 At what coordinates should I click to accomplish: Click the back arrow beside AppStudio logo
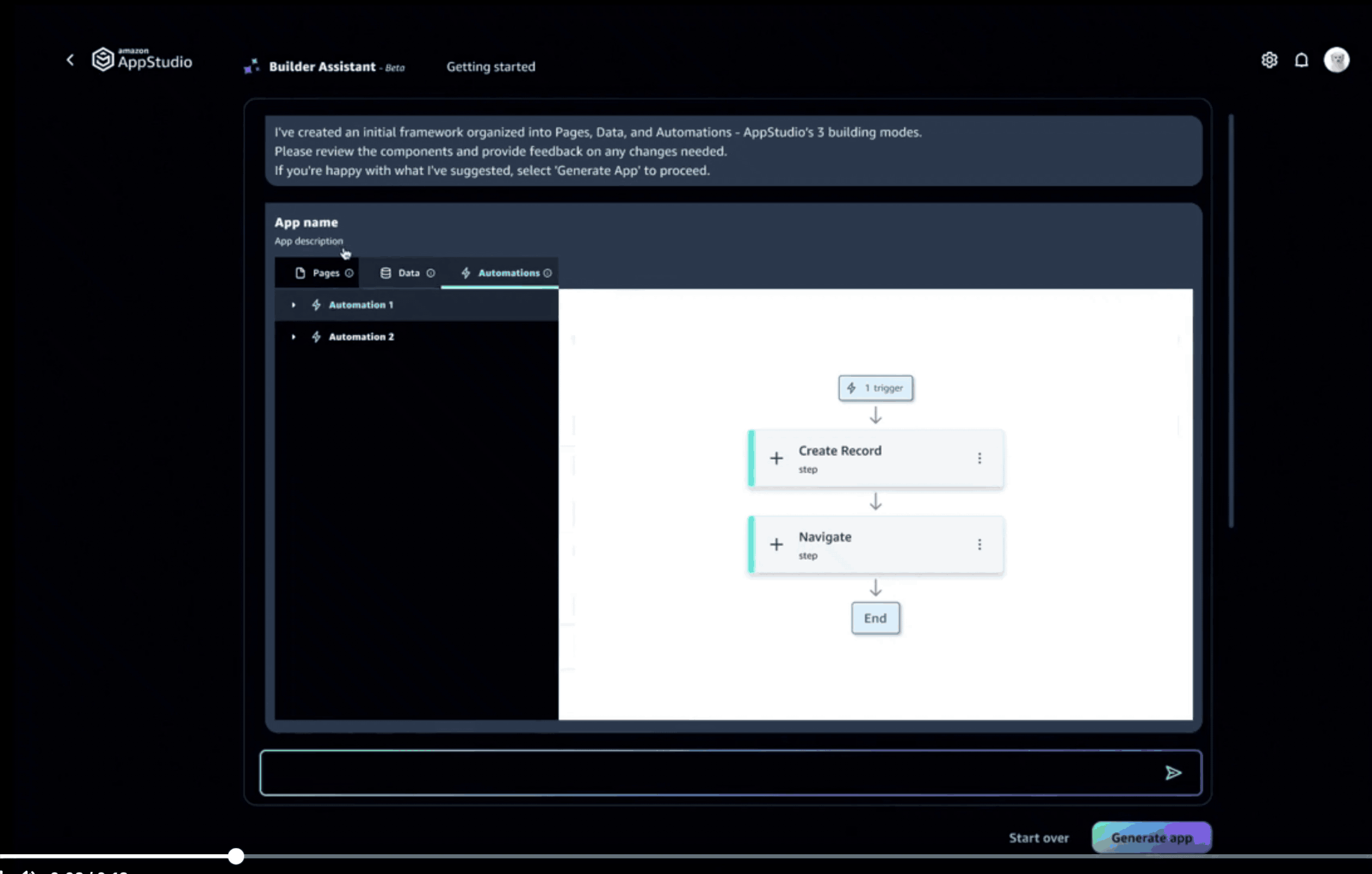[70, 60]
